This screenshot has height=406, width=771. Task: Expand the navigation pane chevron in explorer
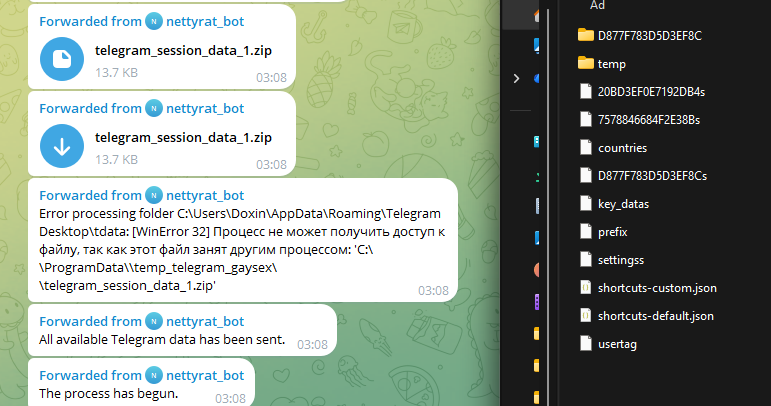coord(516,79)
